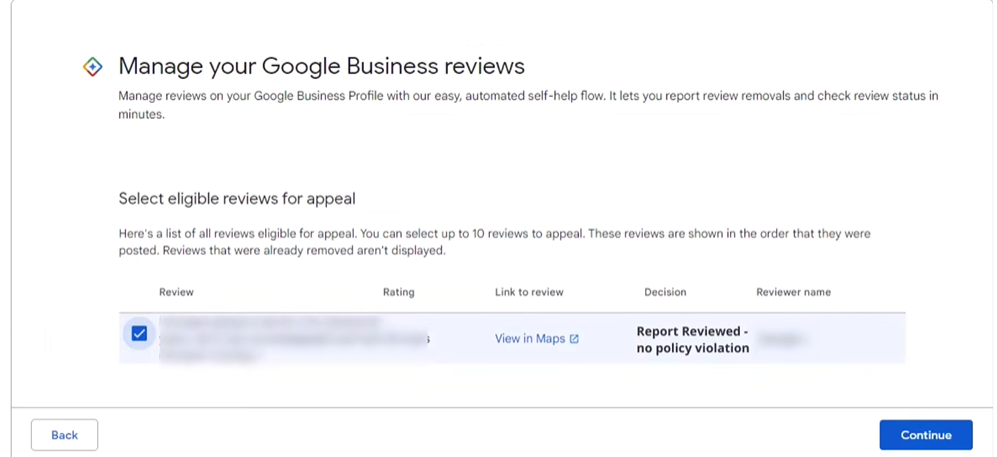The width and height of the screenshot is (997, 457).
Task: Click the Rating column header
Action: tap(398, 292)
